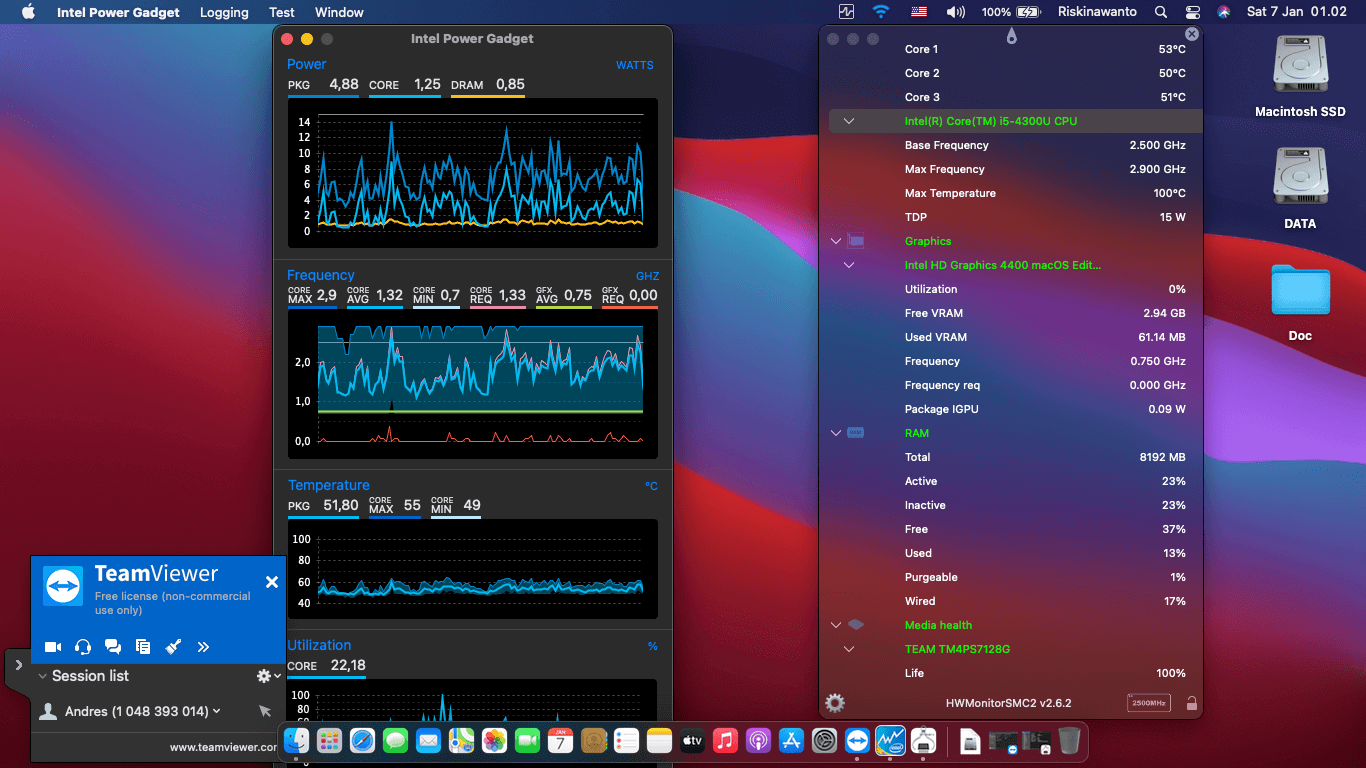The height and width of the screenshot is (768, 1366).
Task: Open HWMonitorSMC2 preferences with the gear icon
Action: (x=834, y=703)
